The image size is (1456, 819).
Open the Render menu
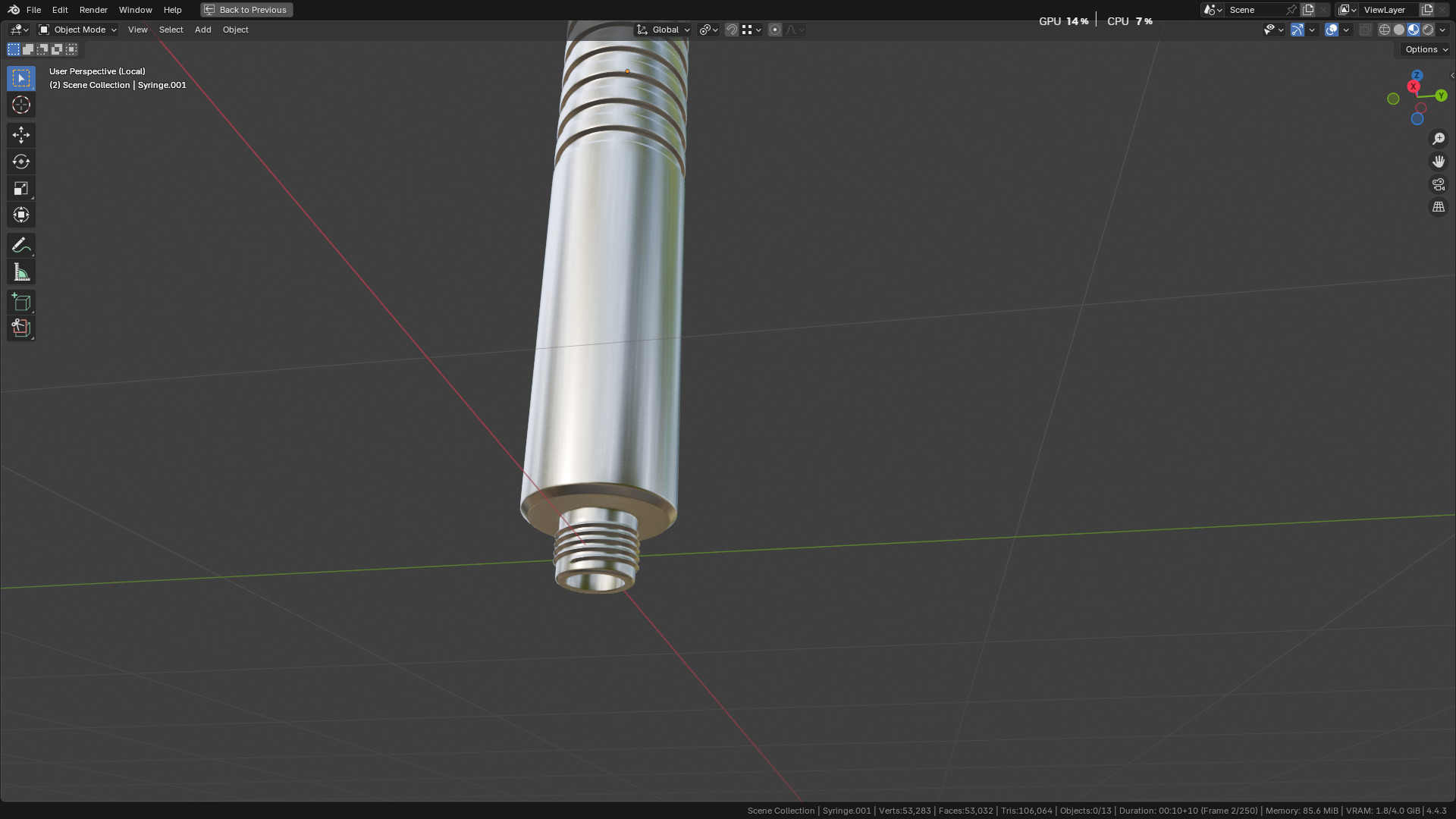(93, 10)
